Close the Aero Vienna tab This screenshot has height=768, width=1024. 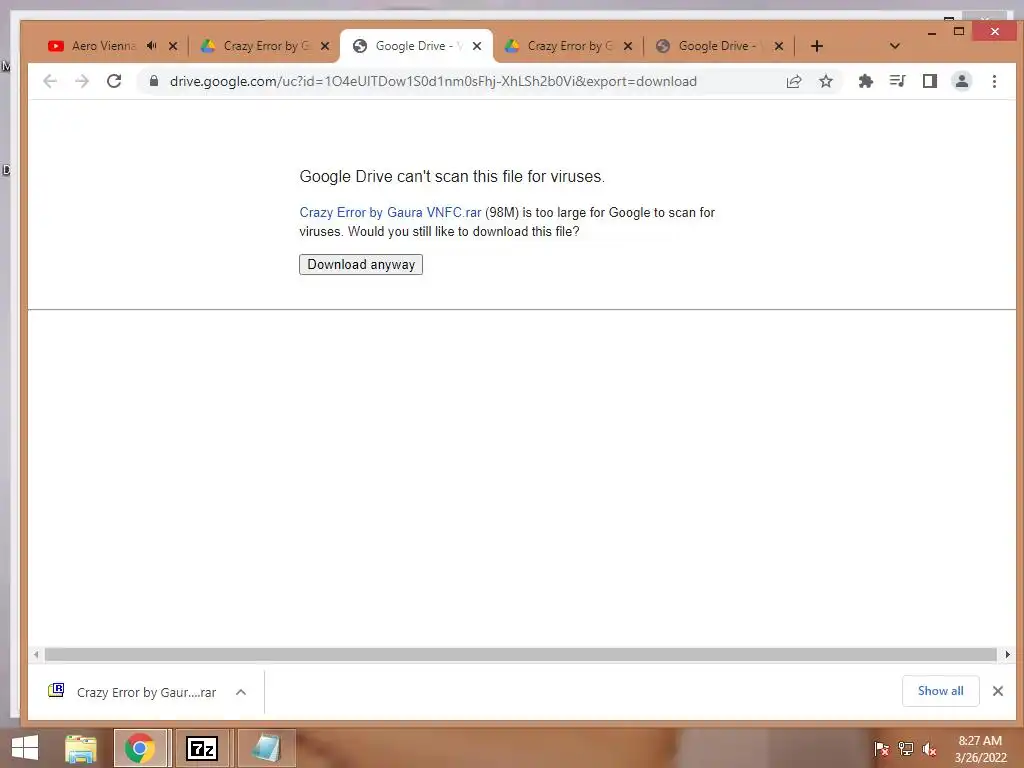[x=173, y=46]
